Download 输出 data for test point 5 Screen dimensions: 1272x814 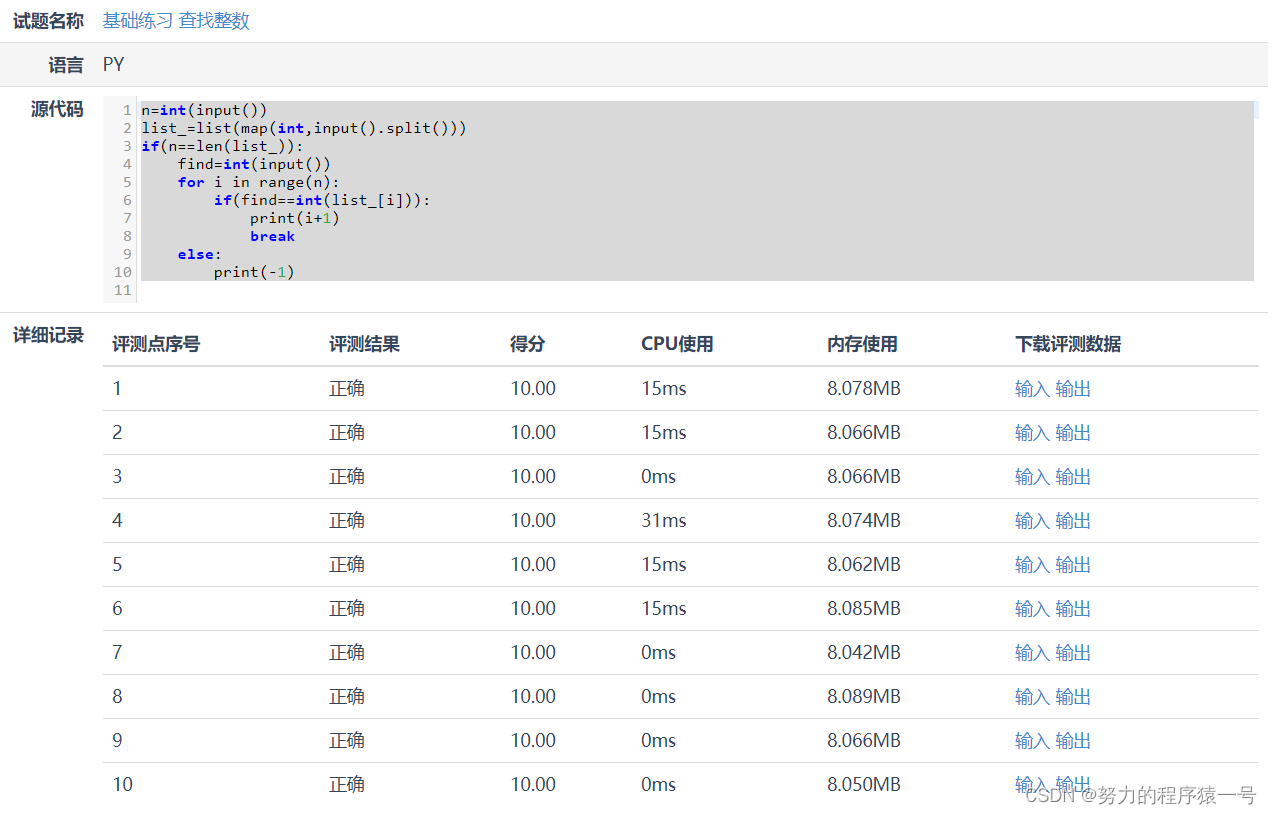pos(1073,565)
